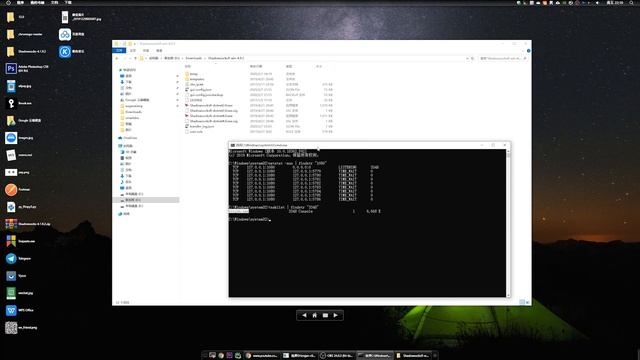
Task: Click the command prompt scrollbar down arrow
Action: [508, 295]
